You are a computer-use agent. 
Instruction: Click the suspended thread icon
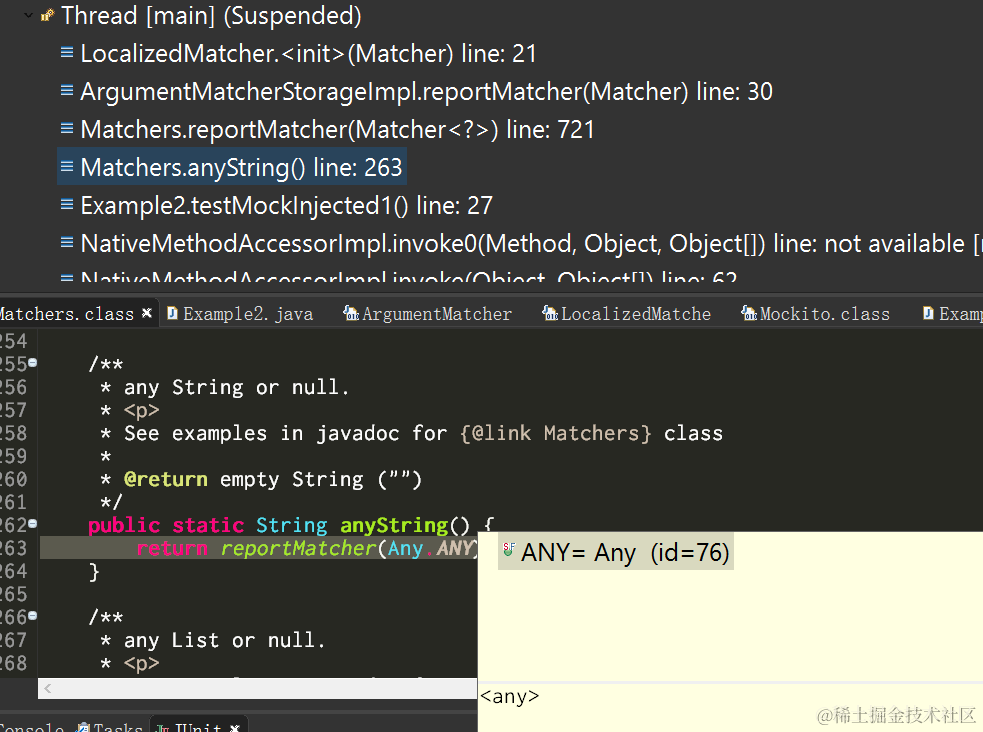tap(47, 15)
